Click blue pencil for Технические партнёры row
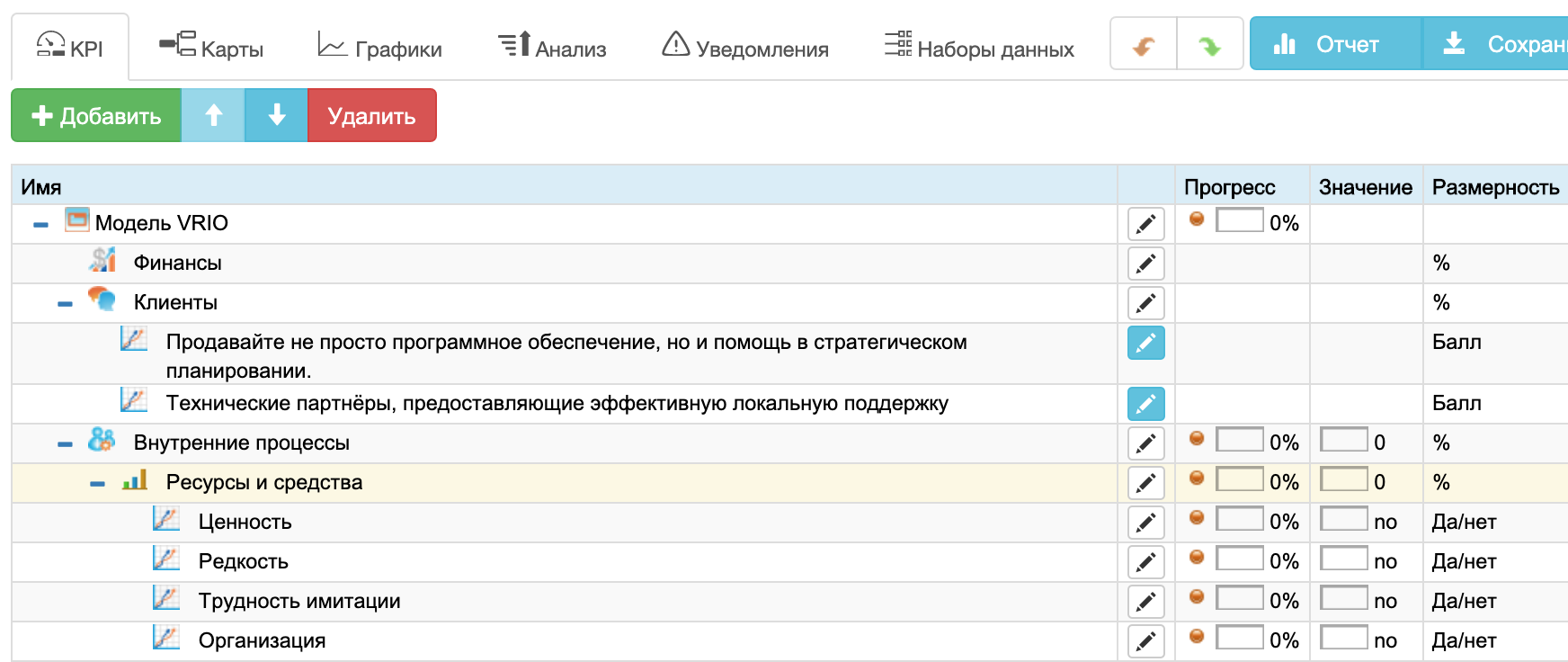 pyautogui.click(x=1145, y=404)
